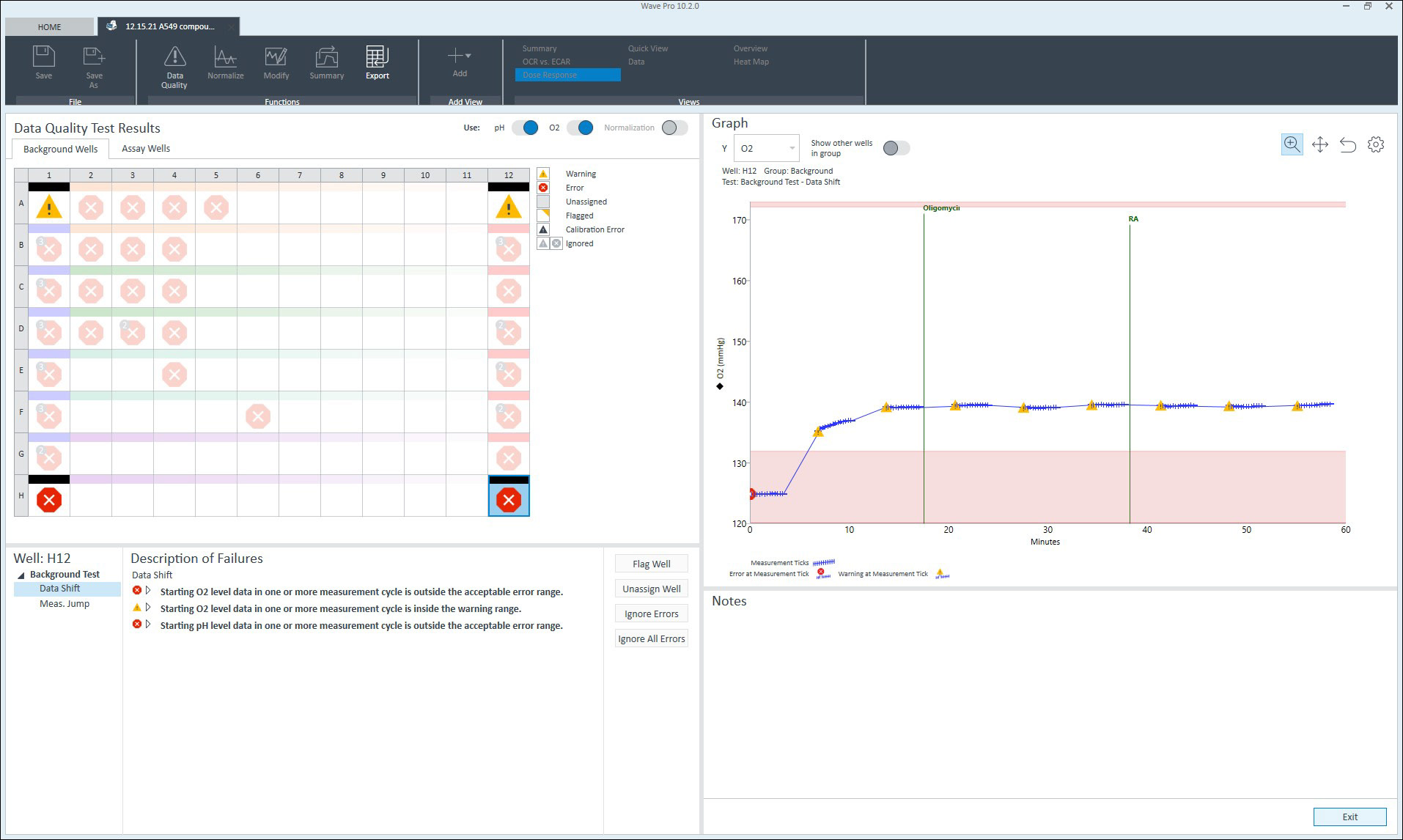
Task: Click the Ignore Errors button
Action: pyautogui.click(x=651, y=614)
